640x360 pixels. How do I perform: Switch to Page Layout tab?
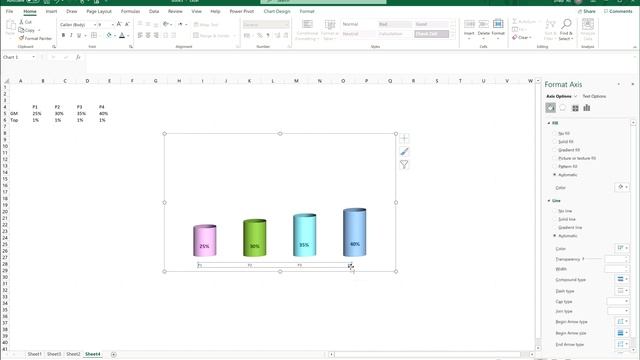coord(99,11)
